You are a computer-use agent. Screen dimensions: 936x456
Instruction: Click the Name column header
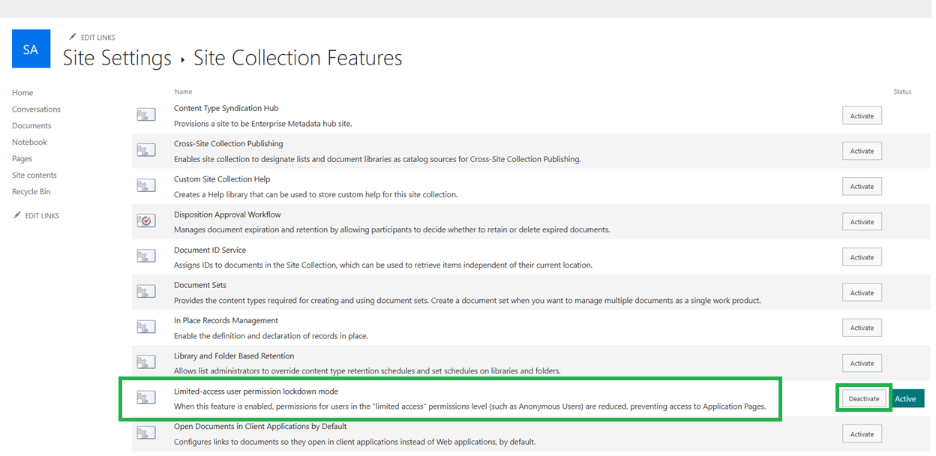(x=183, y=92)
